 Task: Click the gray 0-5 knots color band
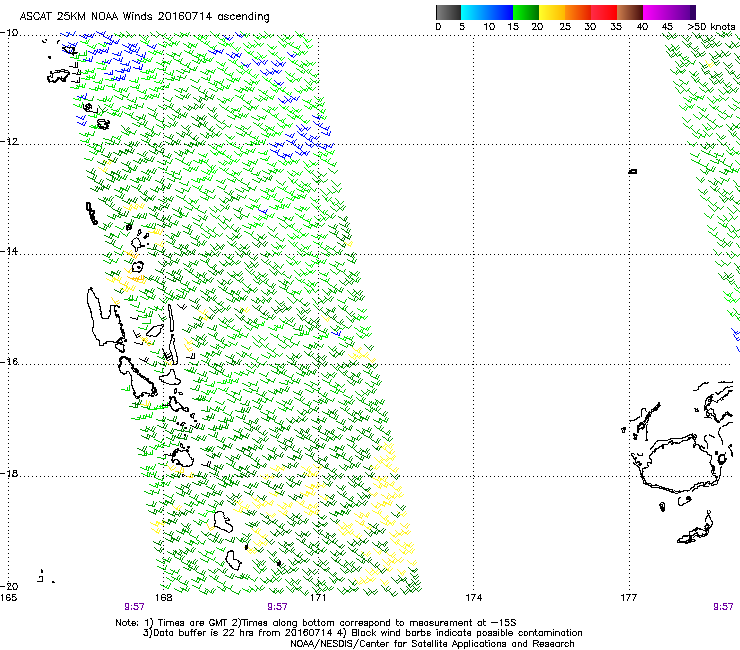tap(448, 12)
